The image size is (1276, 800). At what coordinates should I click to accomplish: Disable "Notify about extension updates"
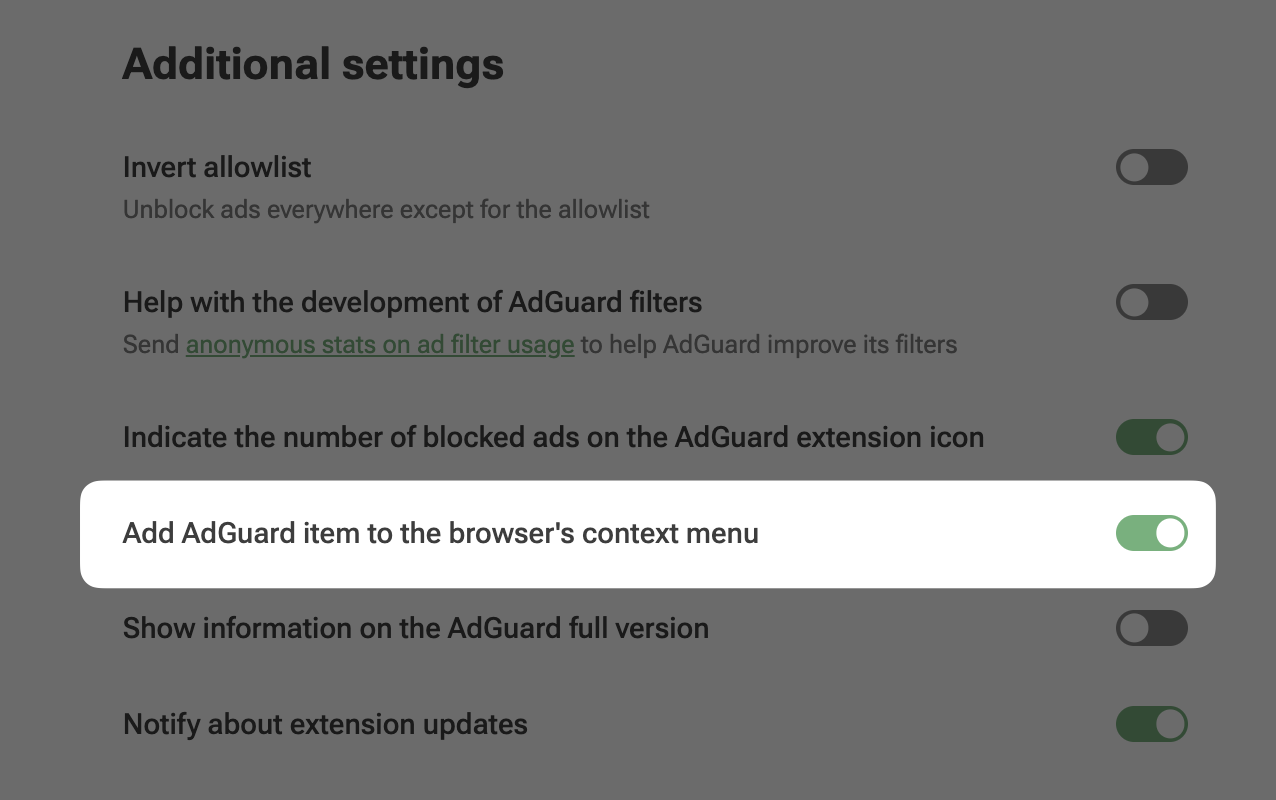click(1151, 724)
